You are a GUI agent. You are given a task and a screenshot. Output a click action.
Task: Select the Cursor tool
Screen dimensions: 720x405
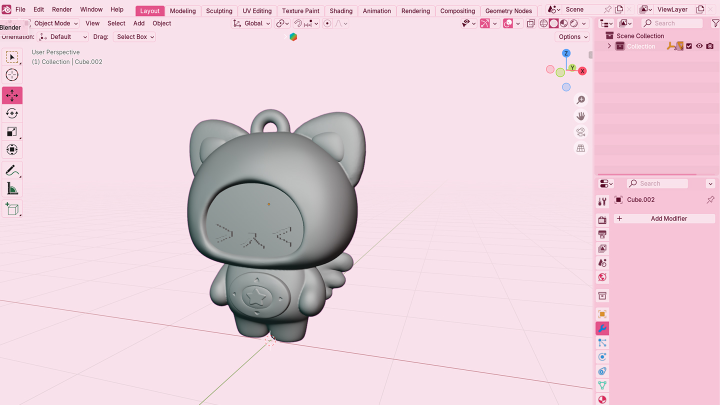[12, 75]
